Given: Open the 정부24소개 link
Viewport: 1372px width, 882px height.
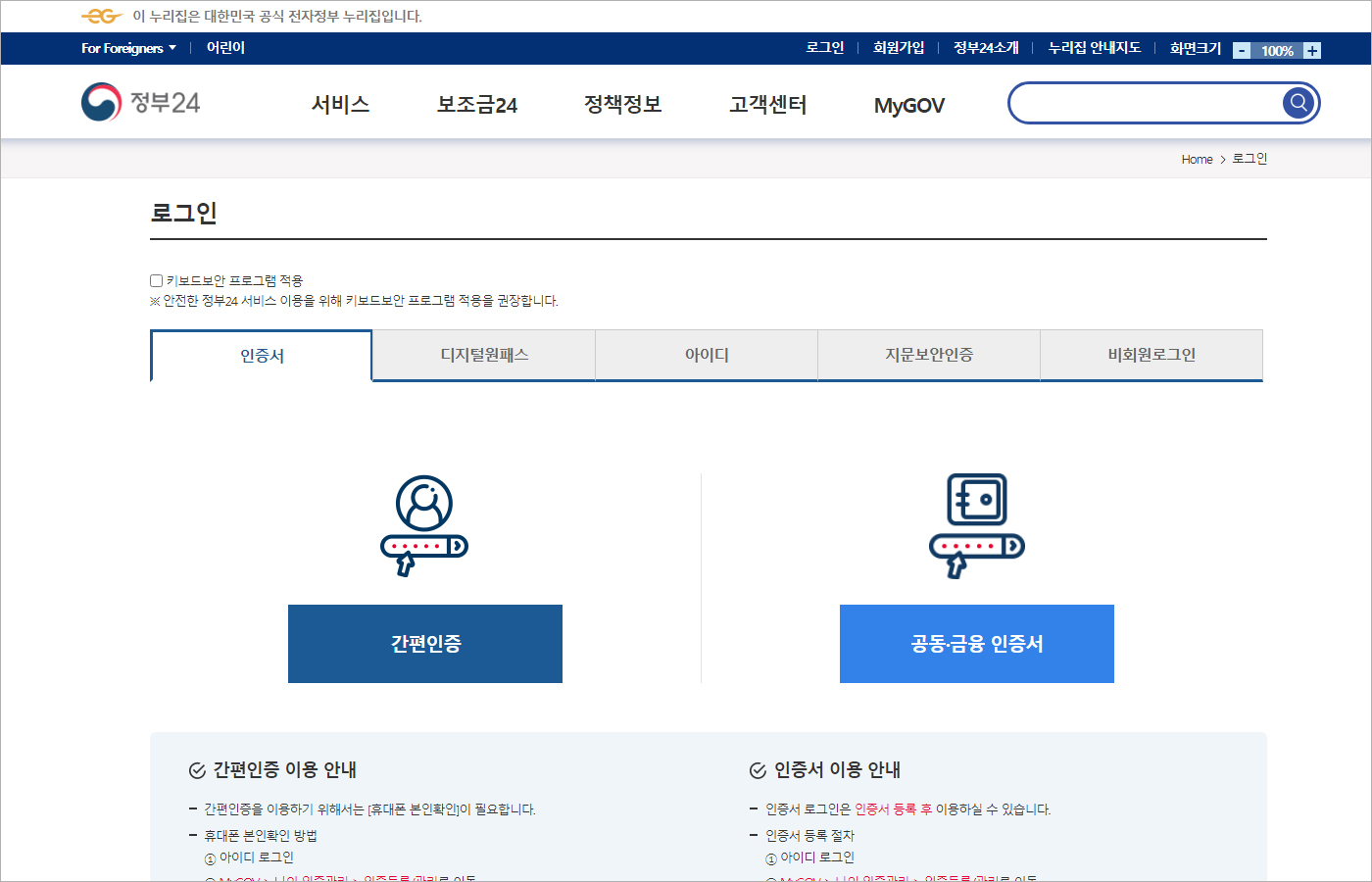Looking at the screenshot, I should coord(986,48).
